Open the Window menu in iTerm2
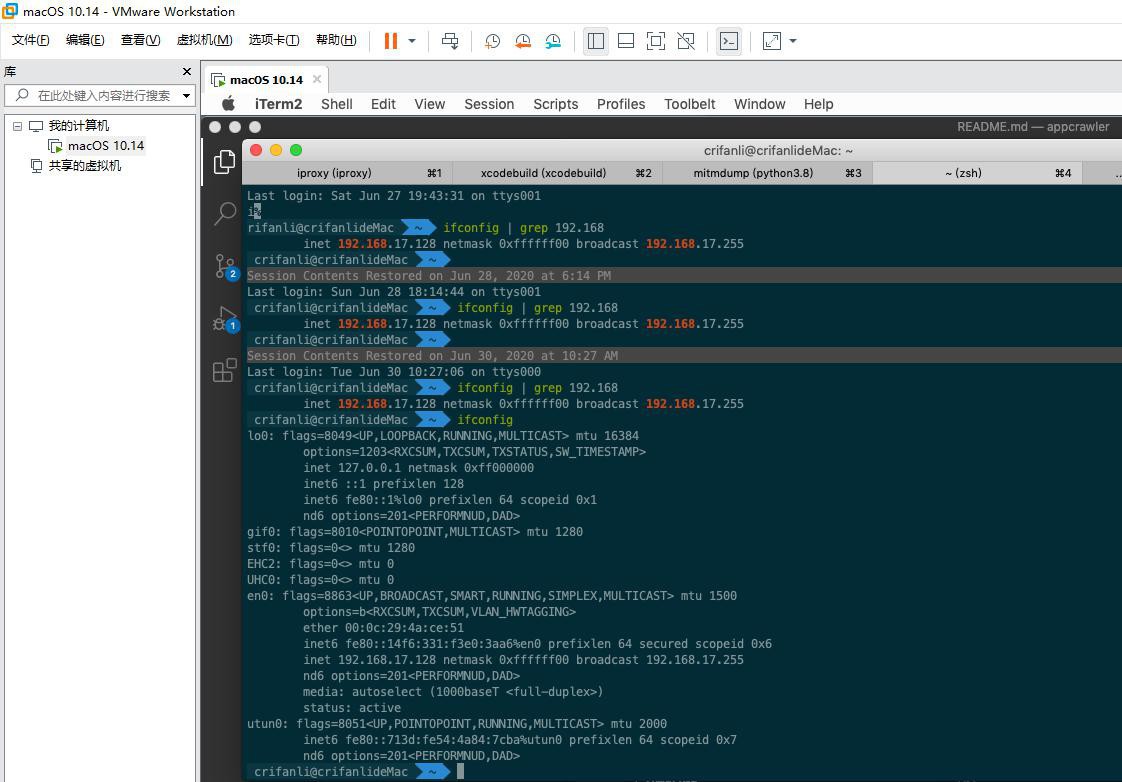The image size is (1122, 782). [759, 104]
